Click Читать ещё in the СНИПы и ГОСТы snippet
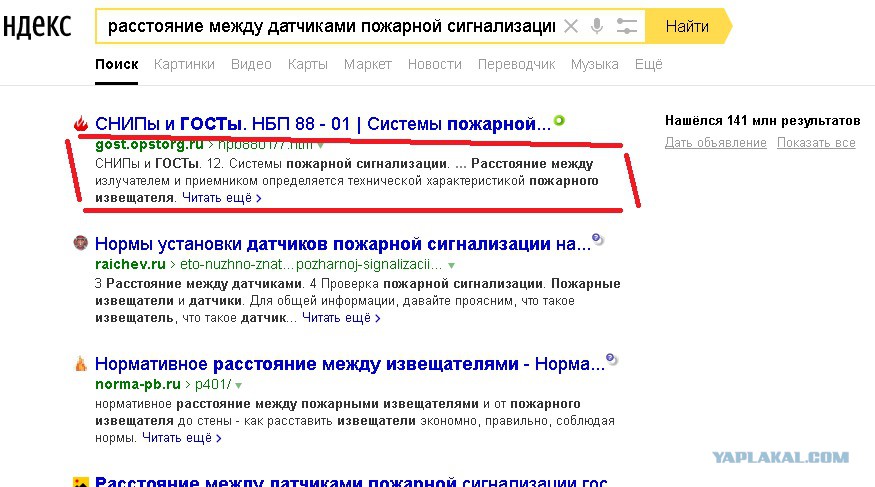Viewport: 875px width, 487px height. point(222,198)
